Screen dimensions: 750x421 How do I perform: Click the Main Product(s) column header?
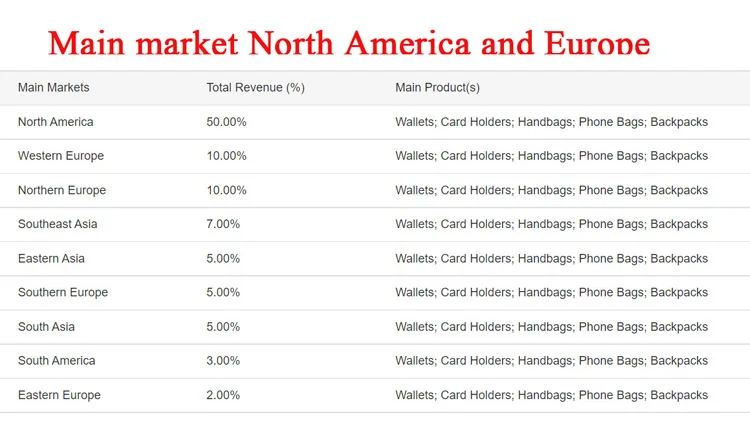437,88
